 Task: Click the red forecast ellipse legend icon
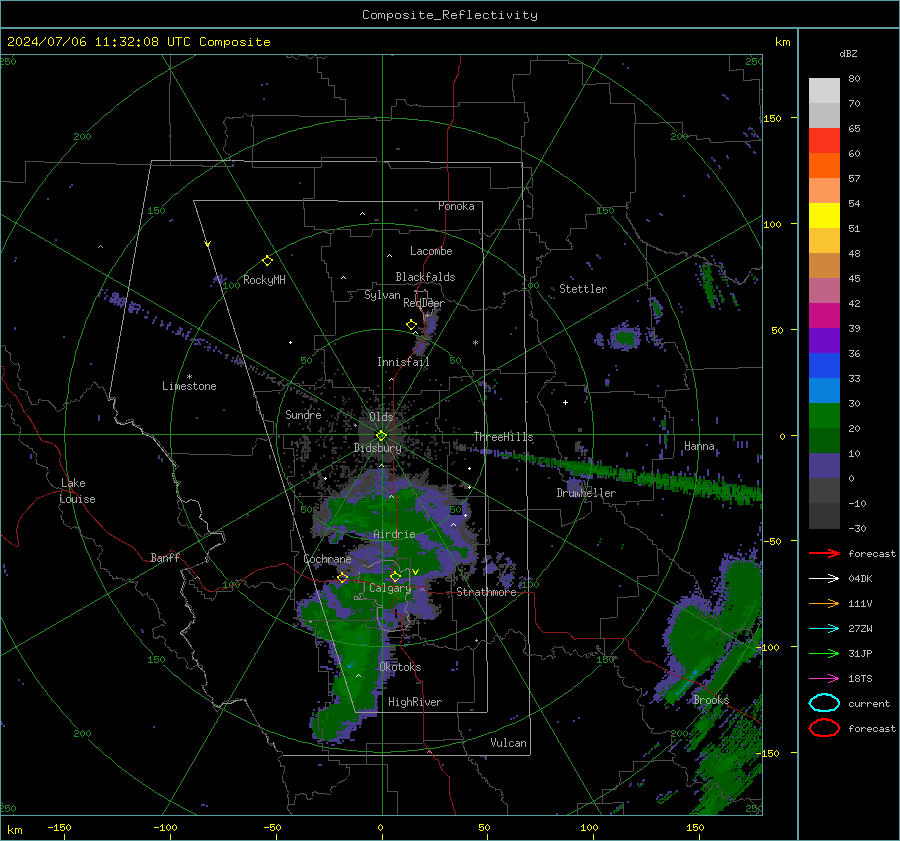coord(824,728)
